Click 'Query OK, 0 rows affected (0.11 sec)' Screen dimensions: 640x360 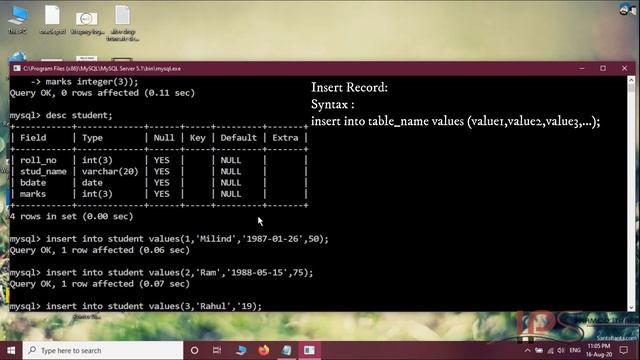click(102, 93)
